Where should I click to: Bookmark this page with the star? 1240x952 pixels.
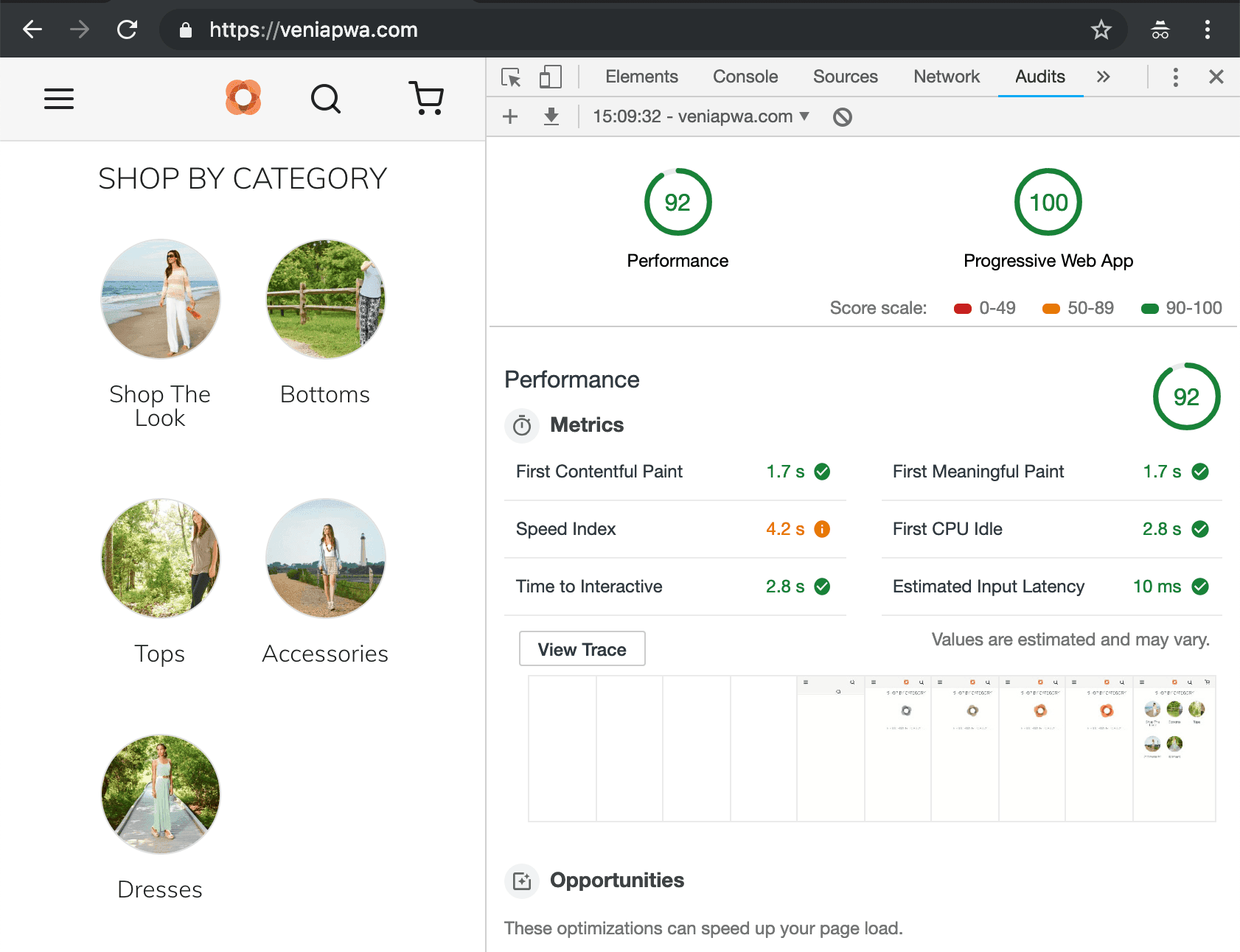pyautogui.click(x=1101, y=29)
